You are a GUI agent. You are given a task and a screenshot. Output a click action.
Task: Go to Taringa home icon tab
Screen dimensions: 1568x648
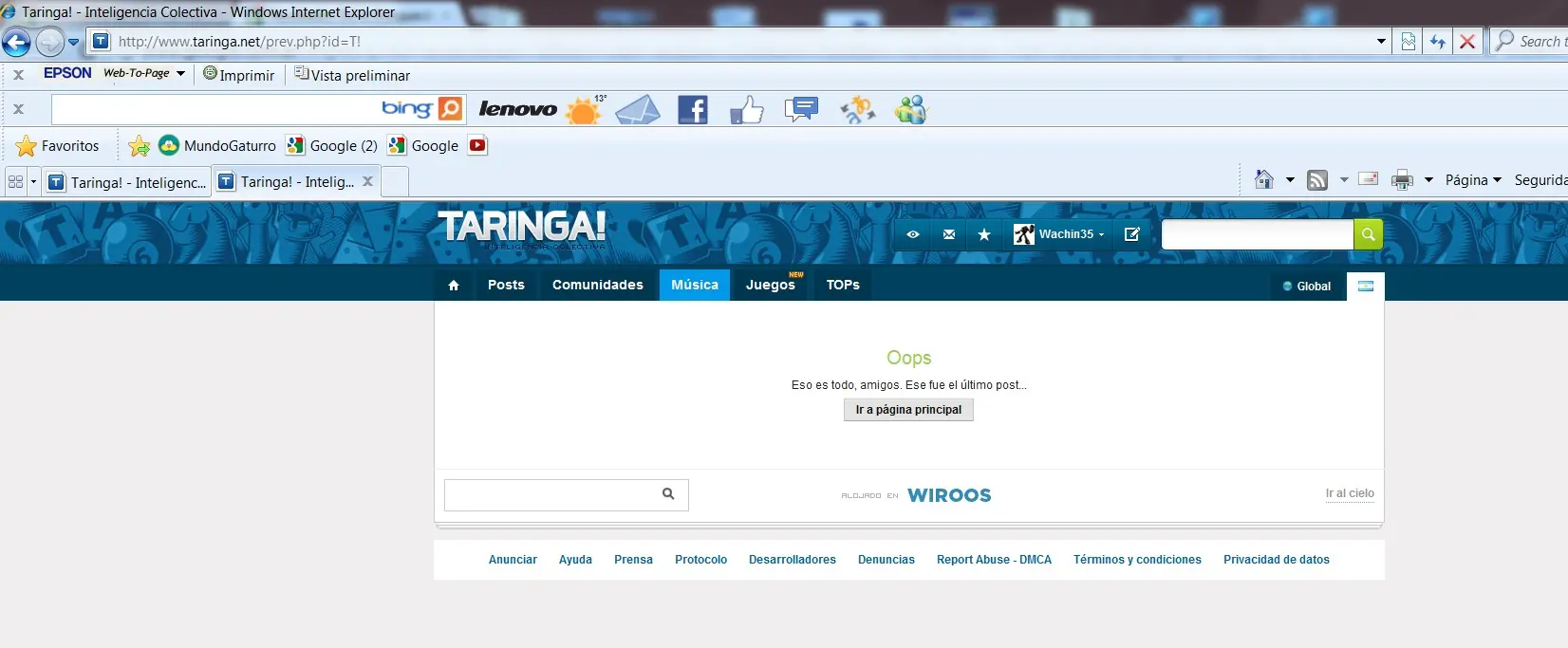tap(454, 286)
